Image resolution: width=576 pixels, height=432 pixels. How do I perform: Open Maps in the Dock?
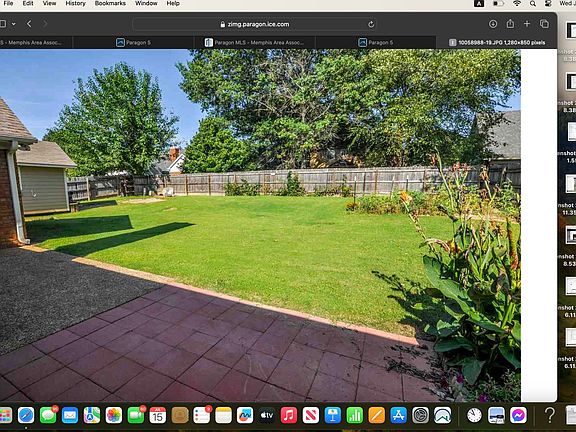[92, 415]
